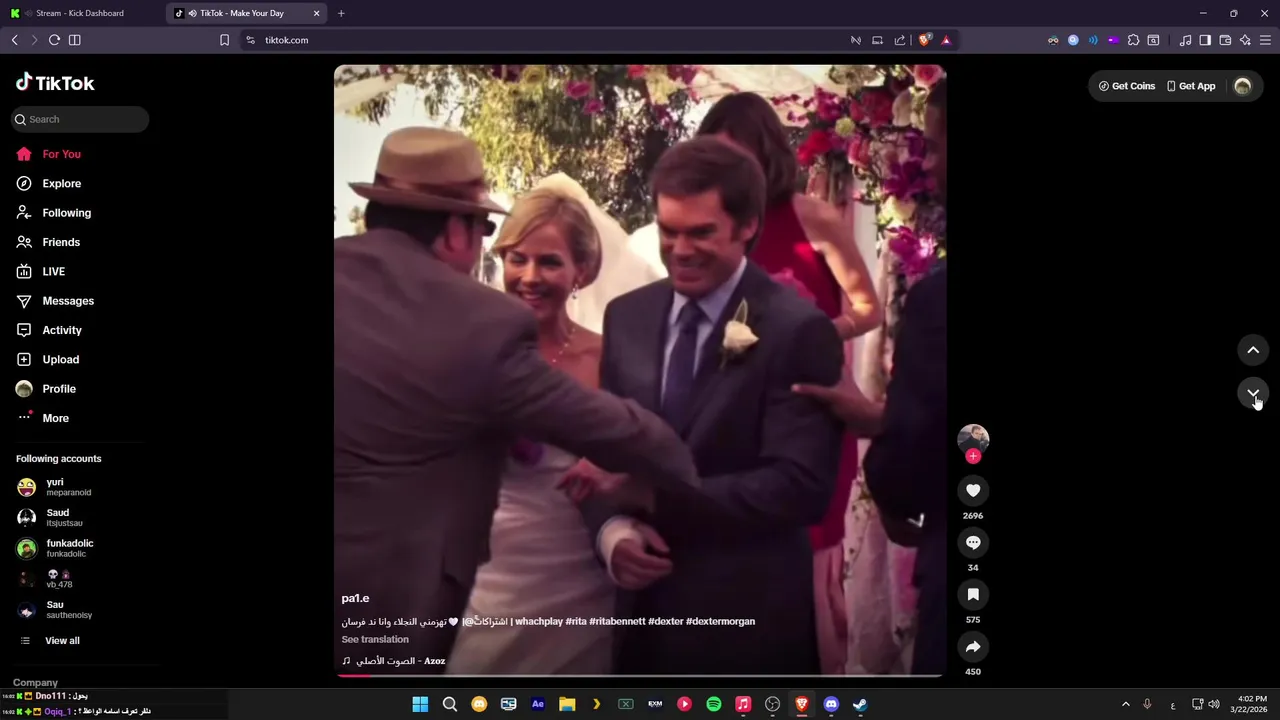Expand the More options menu
This screenshot has height=720, width=1280.
[x=42, y=418]
